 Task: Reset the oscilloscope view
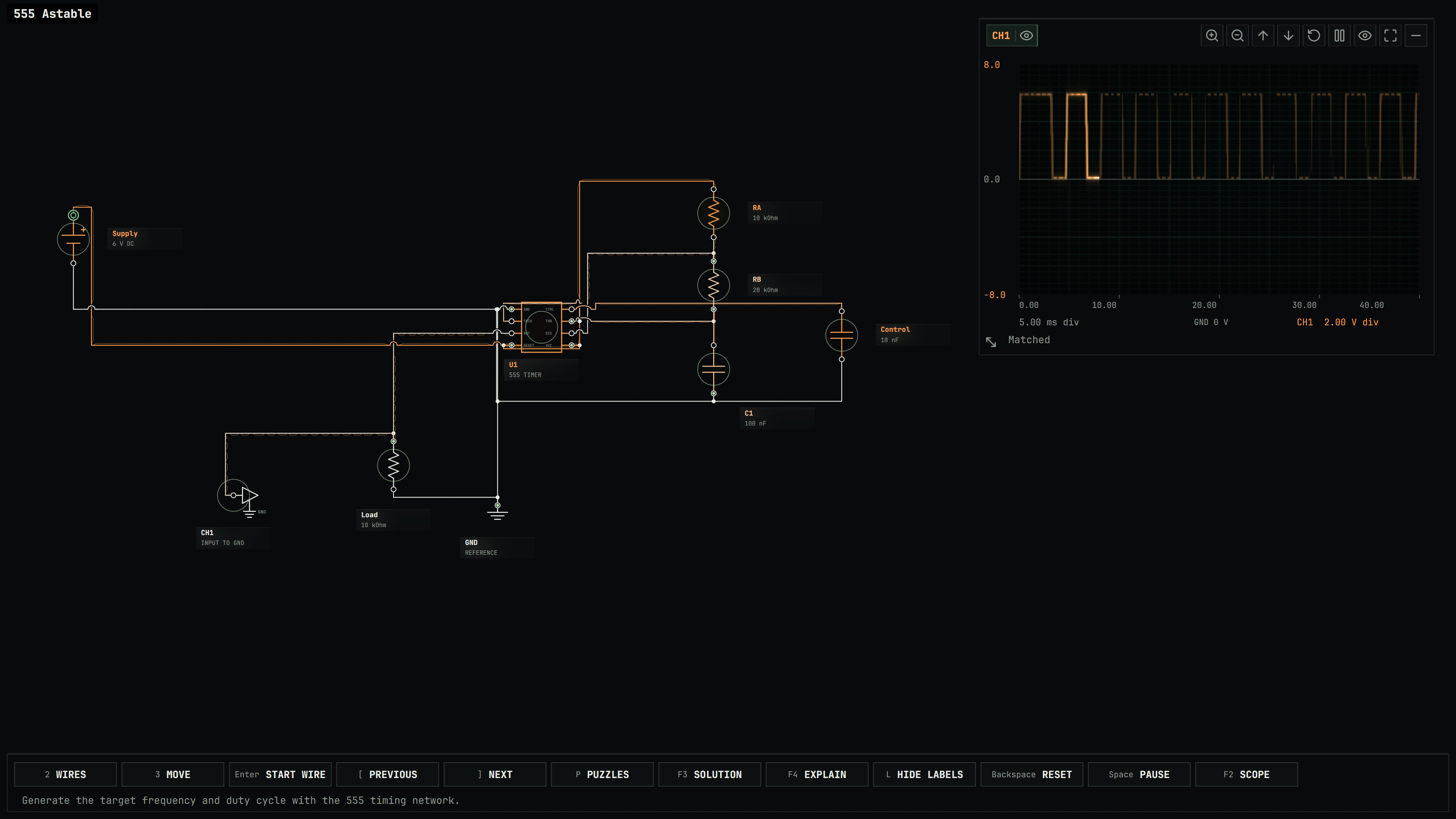[x=1313, y=36]
